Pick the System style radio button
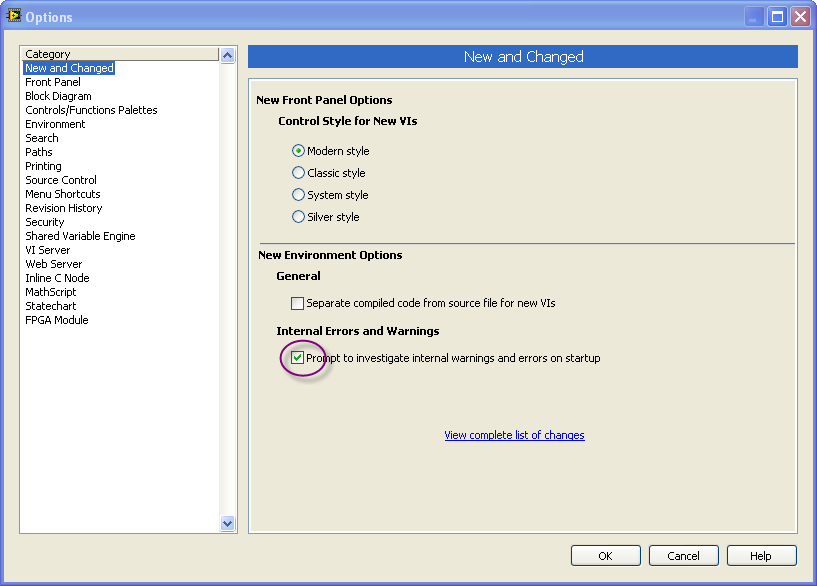 coord(298,195)
